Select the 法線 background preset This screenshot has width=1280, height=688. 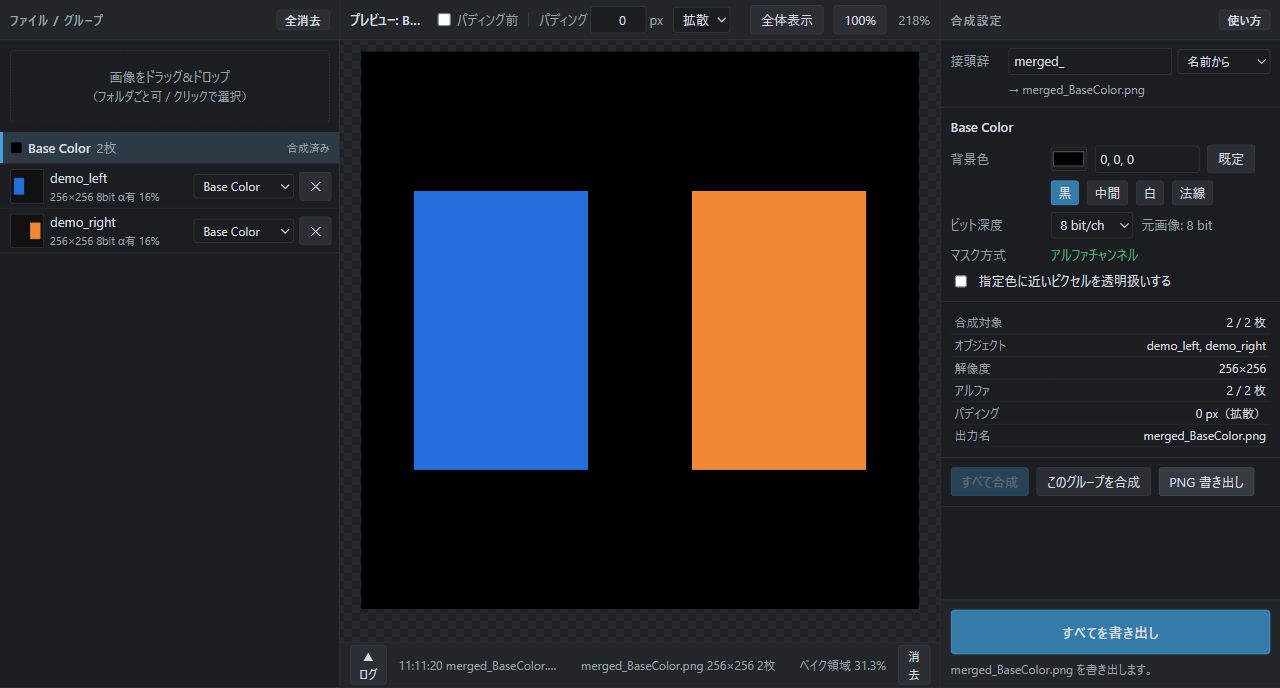tap(1192, 193)
